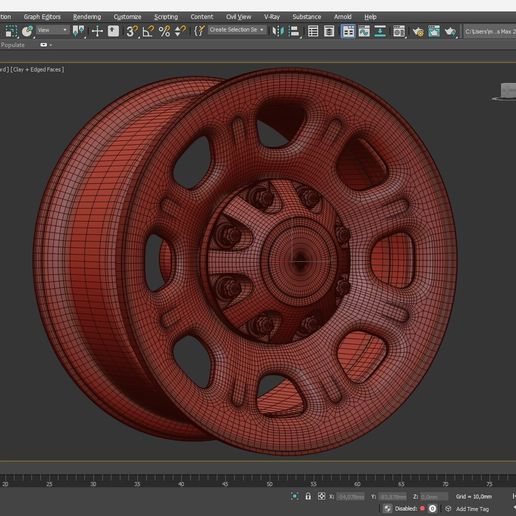Click frame 60 on the timeline
This screenshot has width=516, height=516.
click(357, 483)
